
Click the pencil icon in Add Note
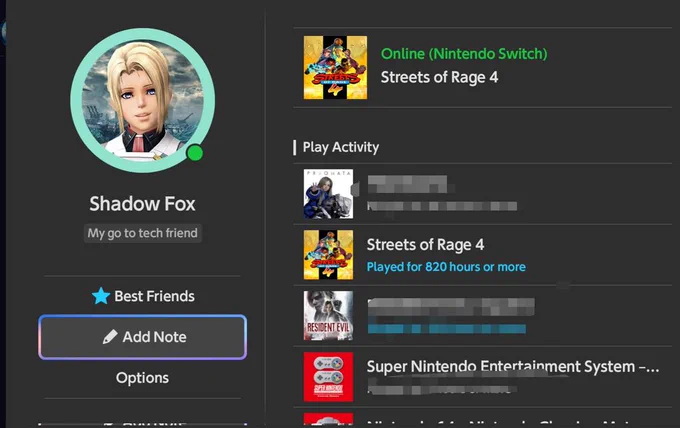tap(110, 337)
